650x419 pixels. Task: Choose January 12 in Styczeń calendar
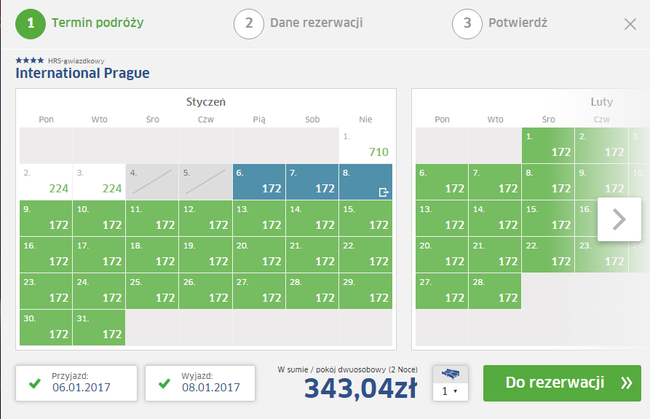(206, 218)
